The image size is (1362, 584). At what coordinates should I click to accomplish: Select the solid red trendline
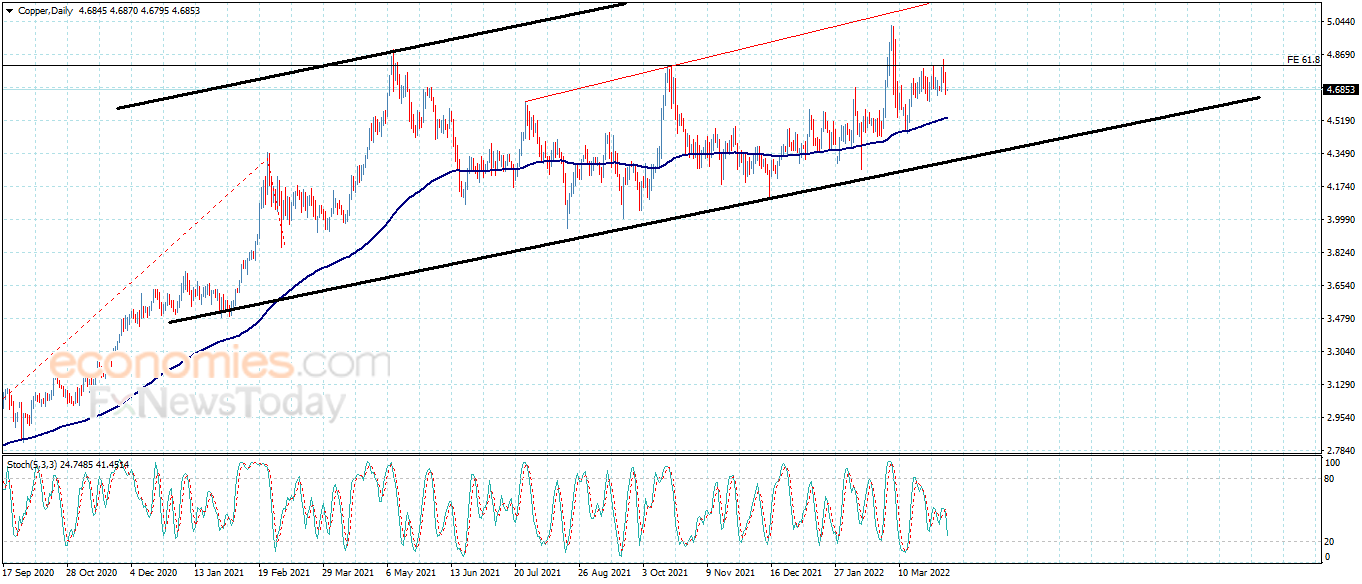727,53
